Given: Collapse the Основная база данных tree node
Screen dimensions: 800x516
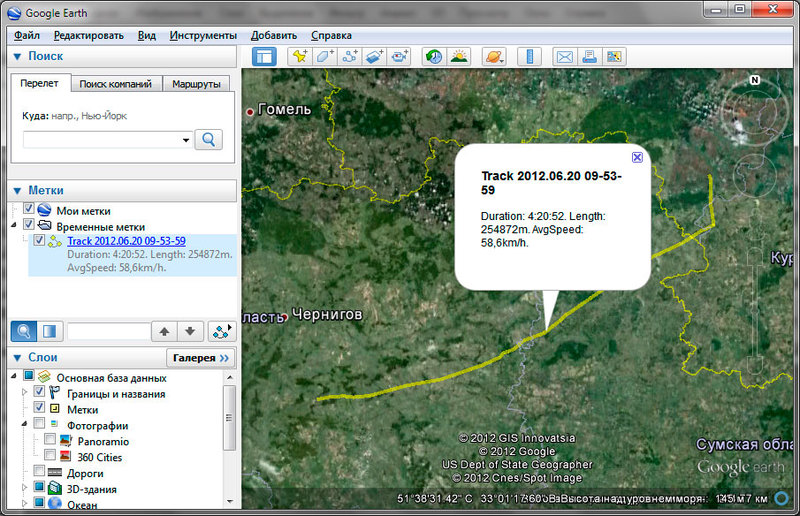Looking at the screenshot, I should (x=14, y=376).
